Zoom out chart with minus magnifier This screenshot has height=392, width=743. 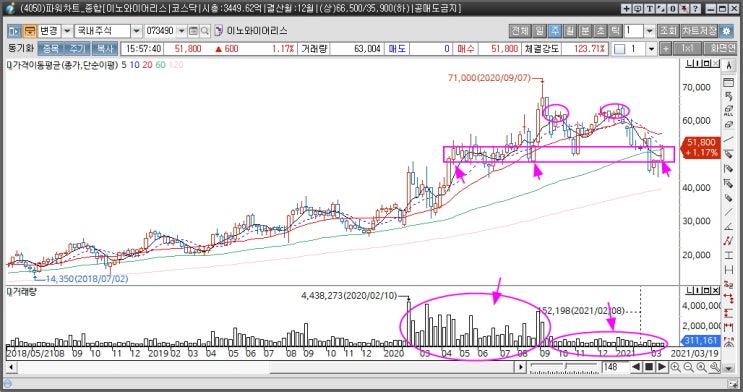[688, 367]
